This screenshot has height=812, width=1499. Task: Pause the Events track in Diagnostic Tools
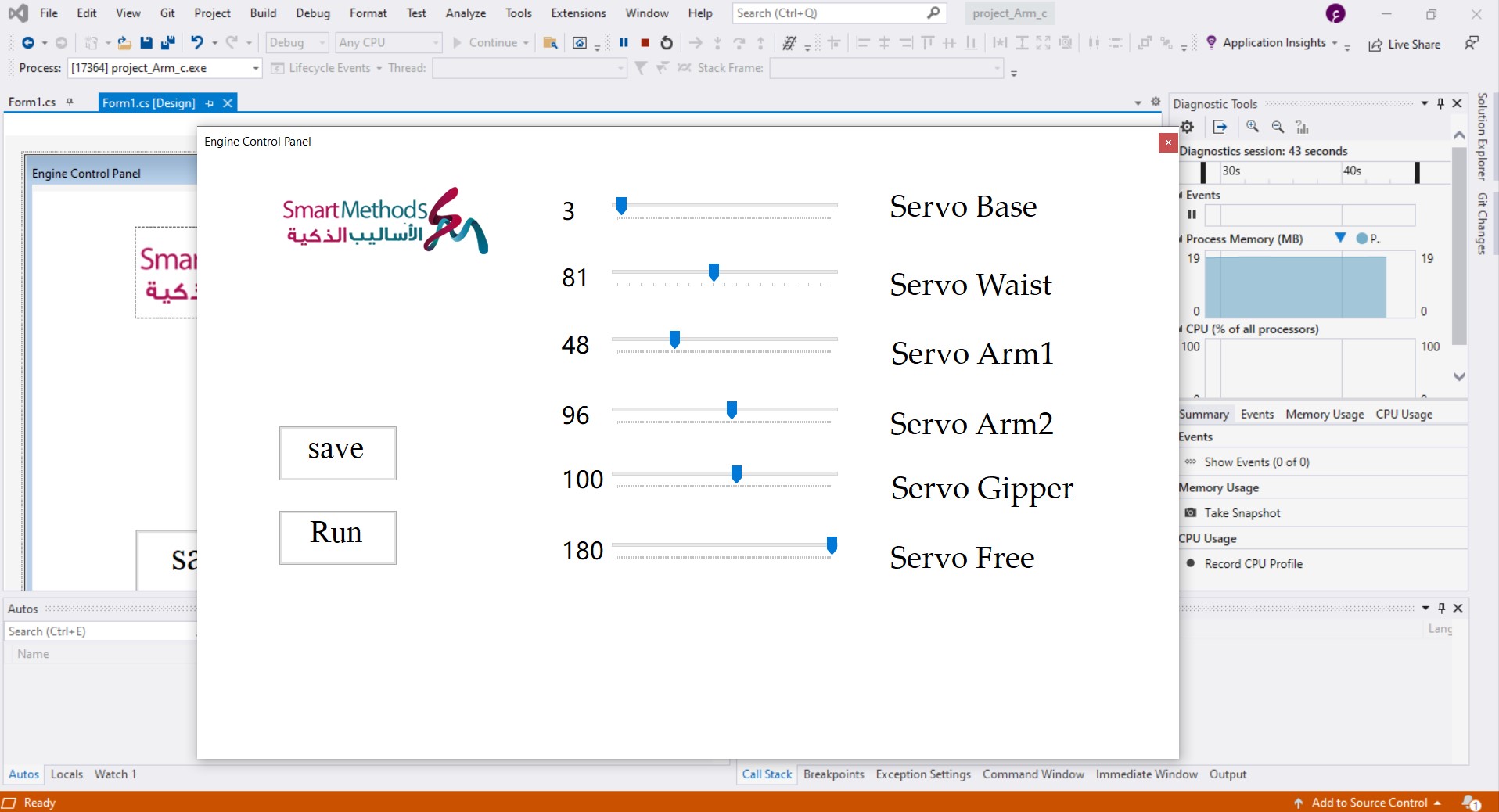[x=1192, y=214]
